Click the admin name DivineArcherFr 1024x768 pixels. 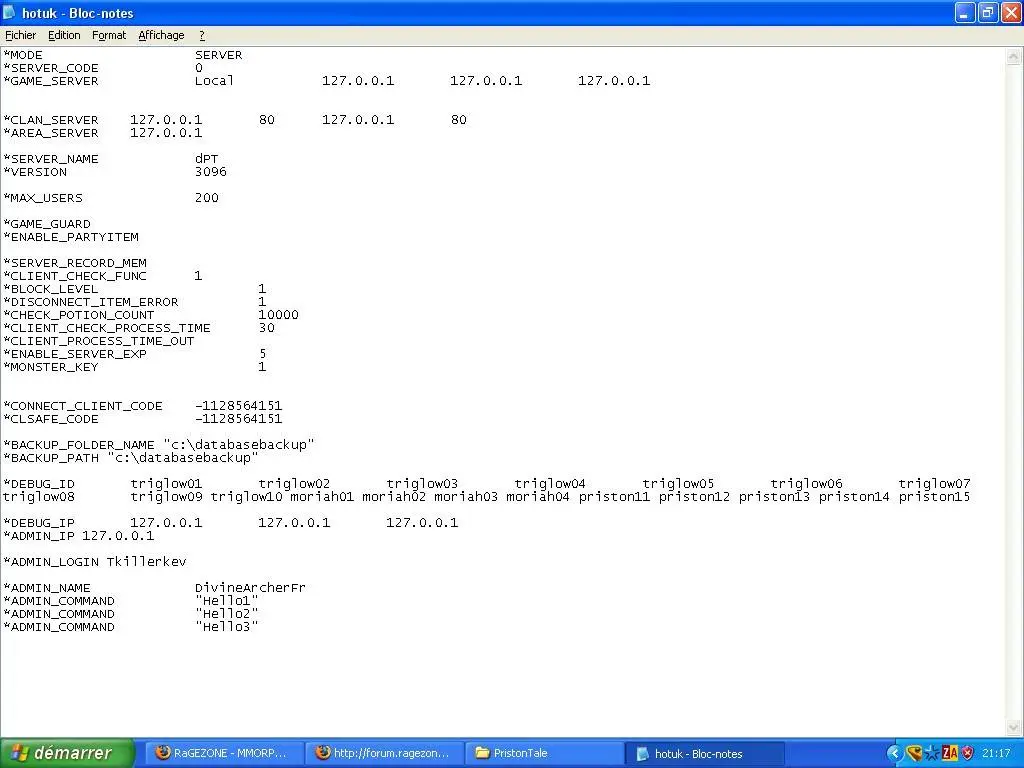pos(250,588)
